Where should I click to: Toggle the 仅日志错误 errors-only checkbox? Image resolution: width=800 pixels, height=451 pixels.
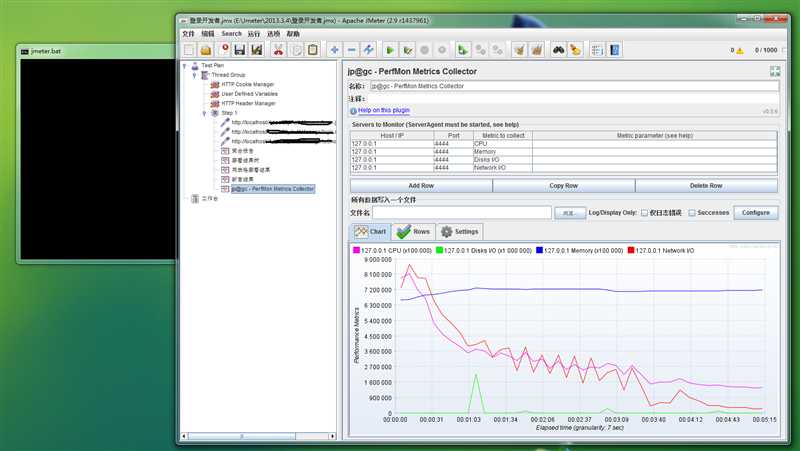click(644, 213)
